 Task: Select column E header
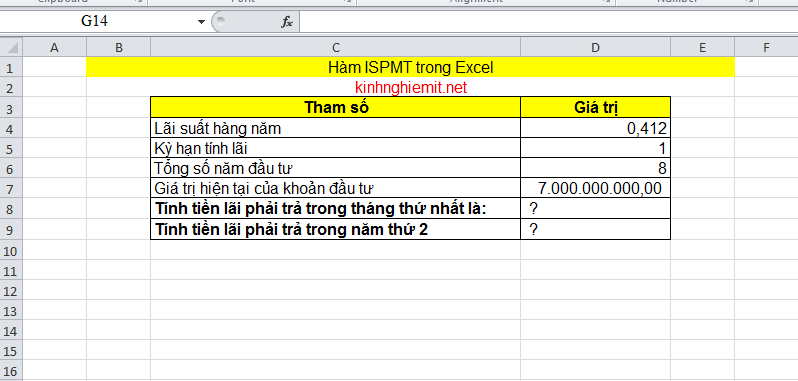[x=702, y=48]
